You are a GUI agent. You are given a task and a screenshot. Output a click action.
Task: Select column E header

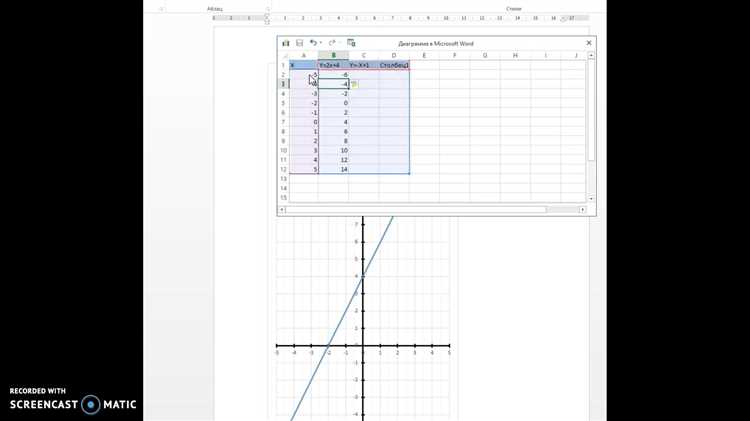pyautogui.click(x=424, y=55)
